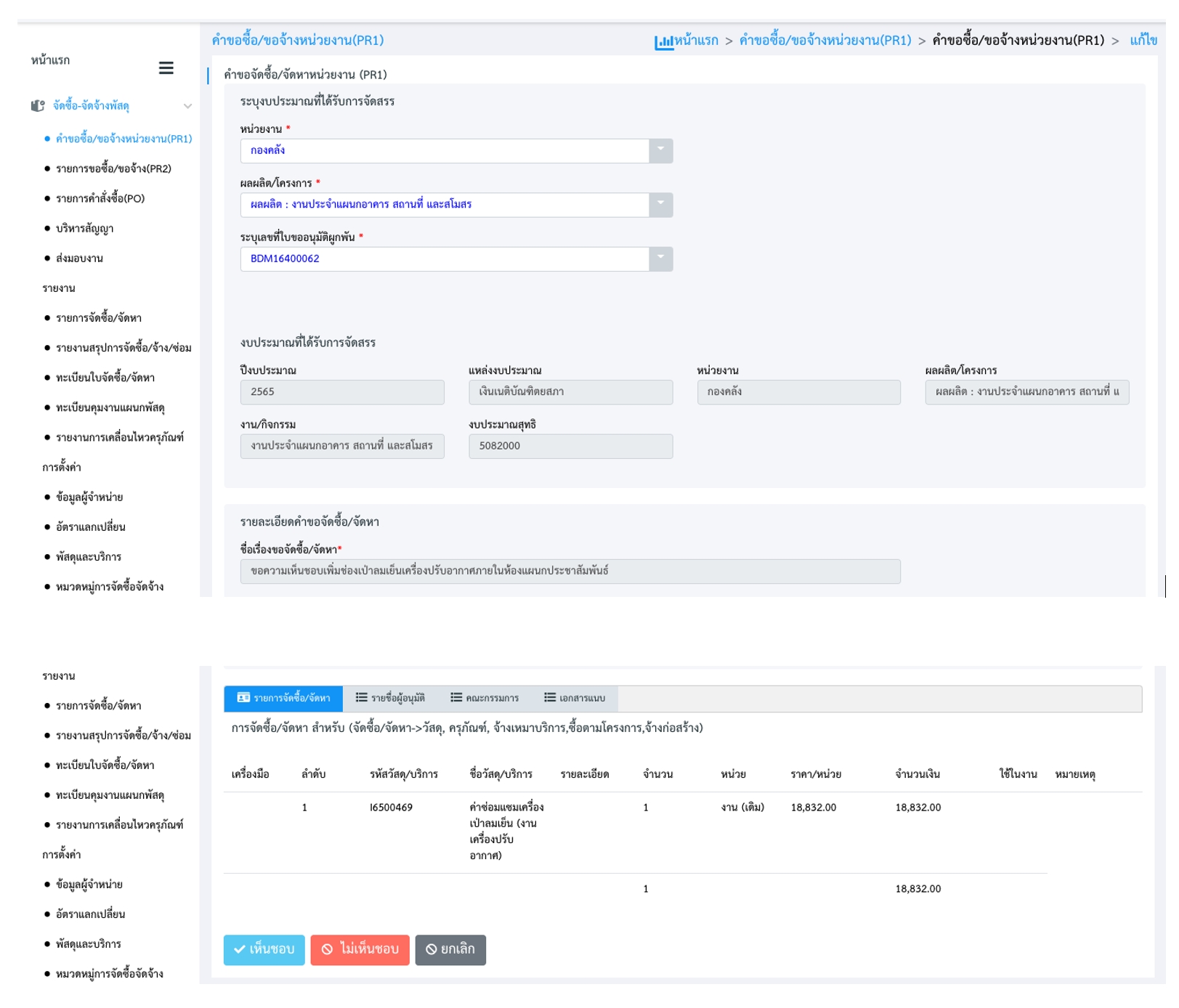The width and height of the screenshot is (1179, 1008).
Task: Click the งบประมาณสุทธิ field showing 5082000
Action: tap(571, 446)
